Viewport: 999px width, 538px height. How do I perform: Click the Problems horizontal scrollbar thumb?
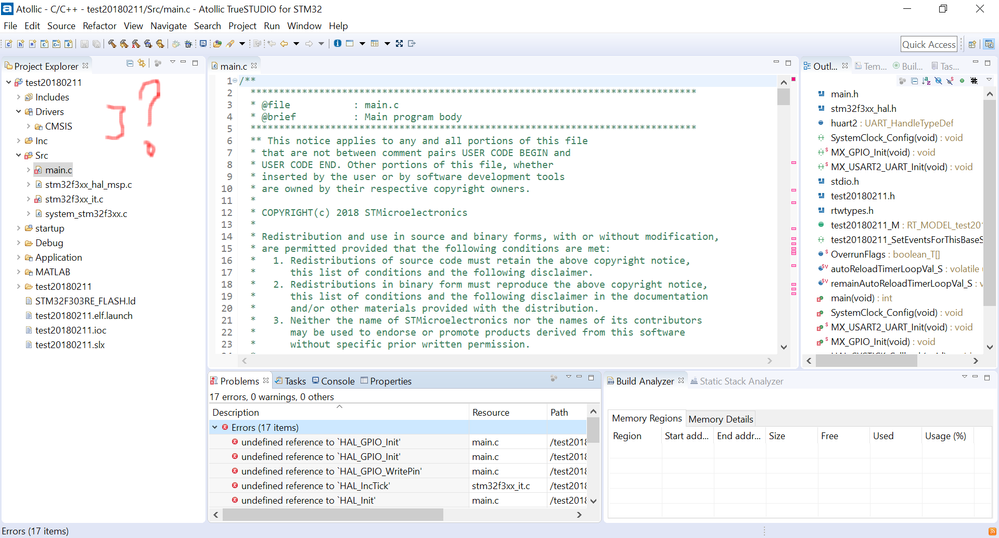point(333,514)
